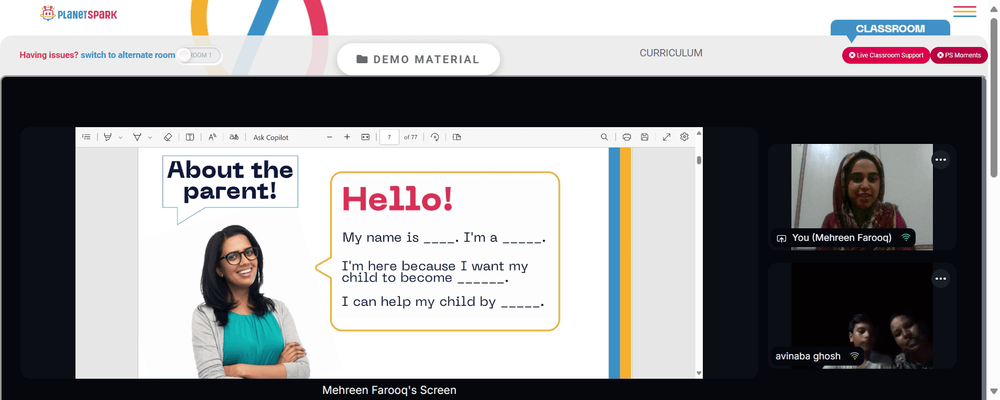
Task: Click the read aloud icon
Action: pyautogui.click(x=212, y=137)
